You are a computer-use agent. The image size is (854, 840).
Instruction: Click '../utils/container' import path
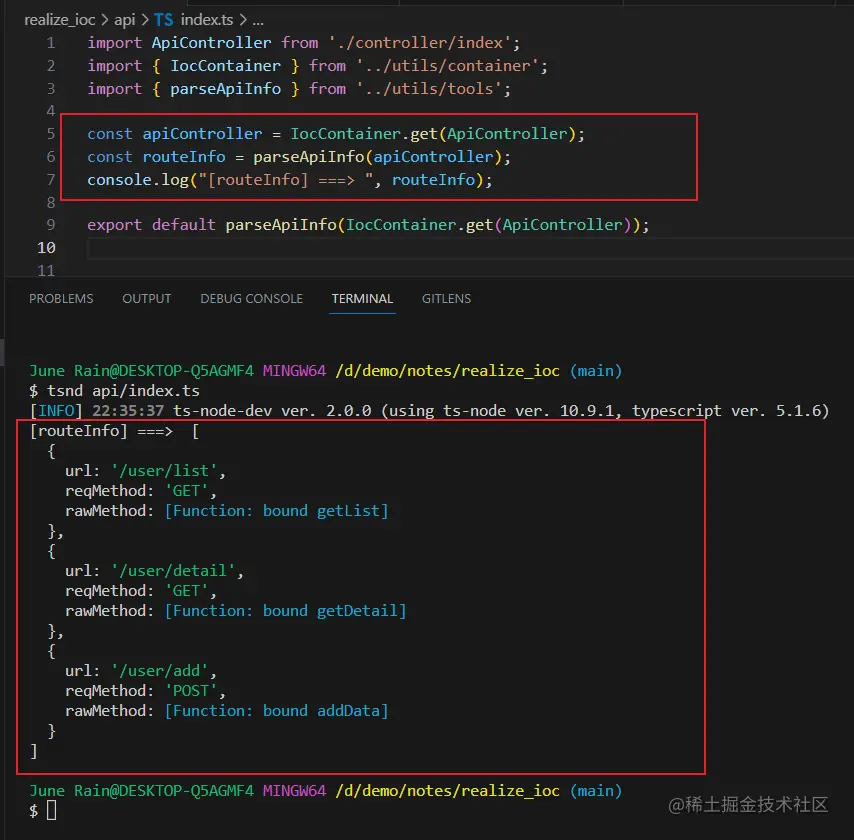click(447, 65)
